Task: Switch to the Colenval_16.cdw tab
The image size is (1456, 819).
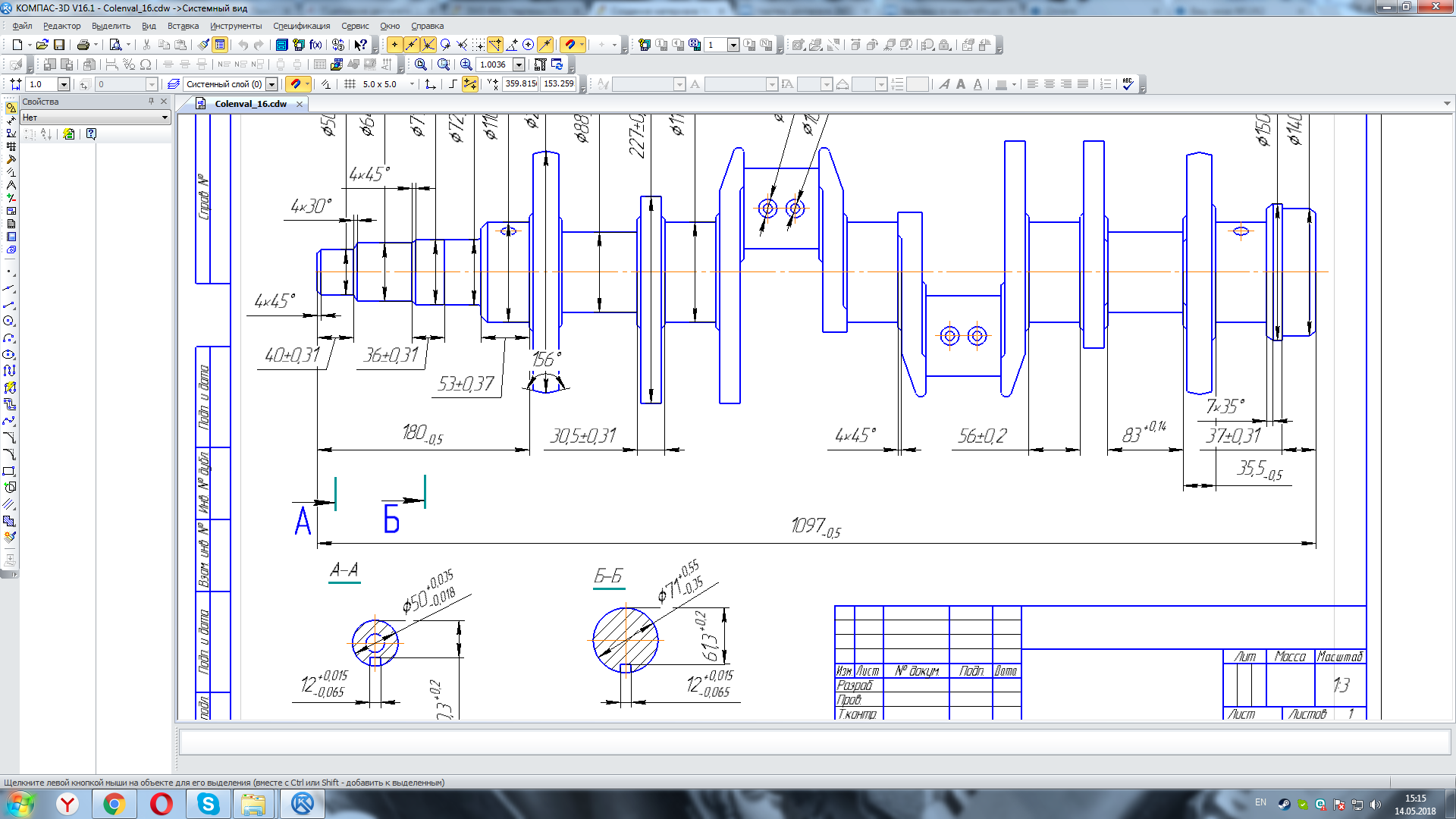Action: pos(250,104)
